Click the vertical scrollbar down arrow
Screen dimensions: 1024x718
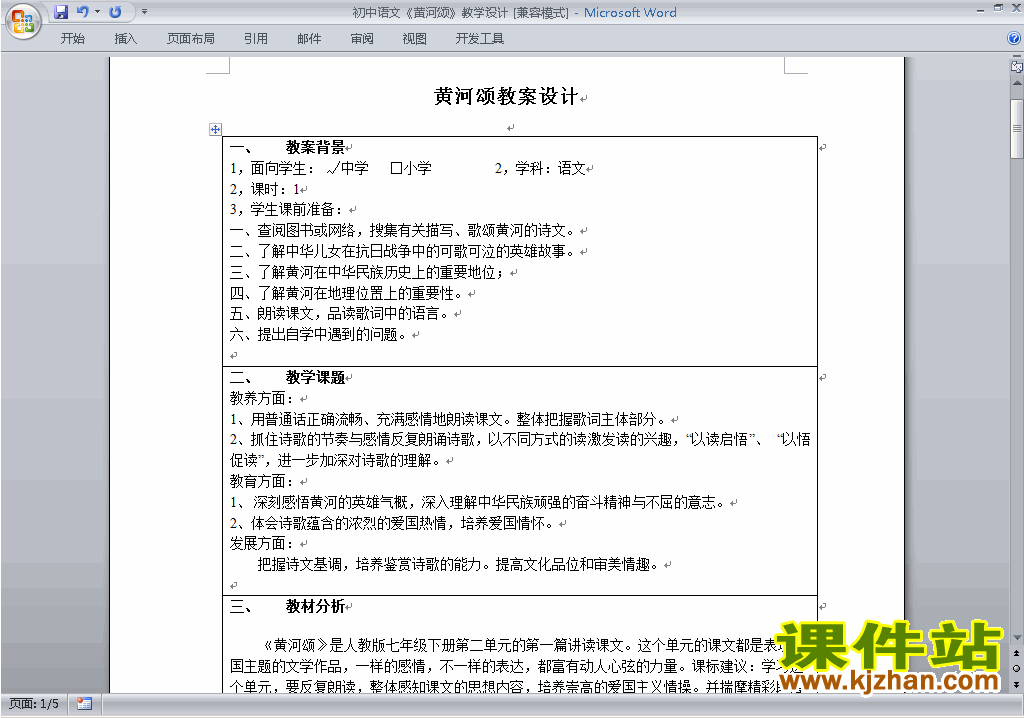[1016, 638]
